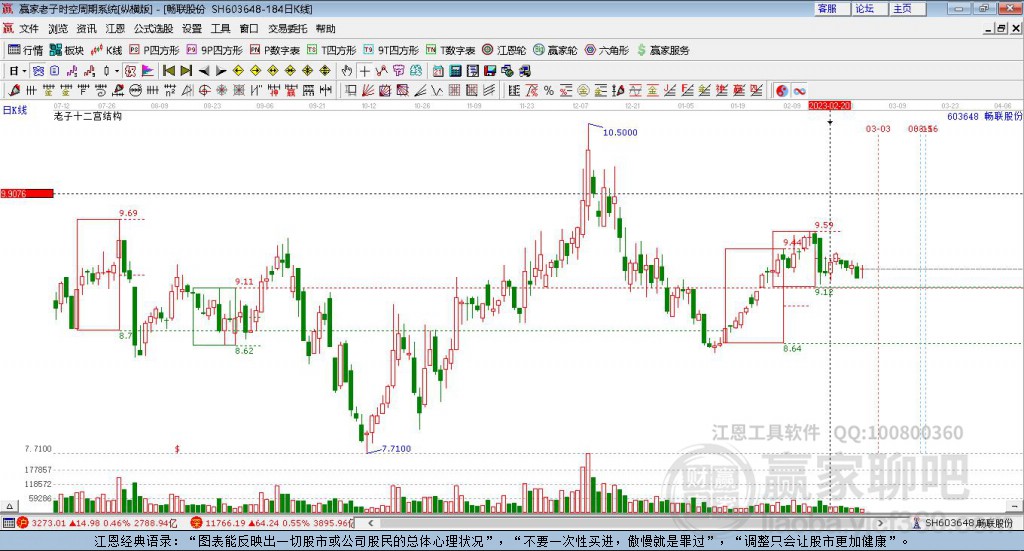The image size is (1024, 551).
Task: Open the calculator icon
Action: (x=455, y=71)
